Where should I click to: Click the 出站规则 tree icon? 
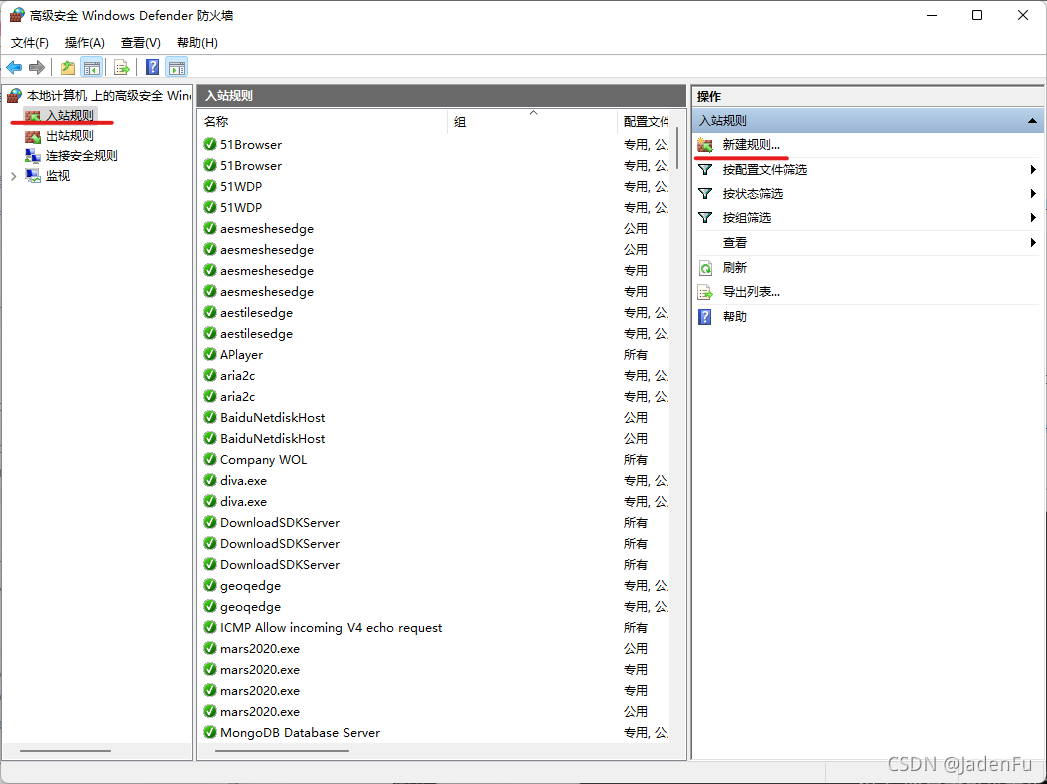[x=33, y=136]
